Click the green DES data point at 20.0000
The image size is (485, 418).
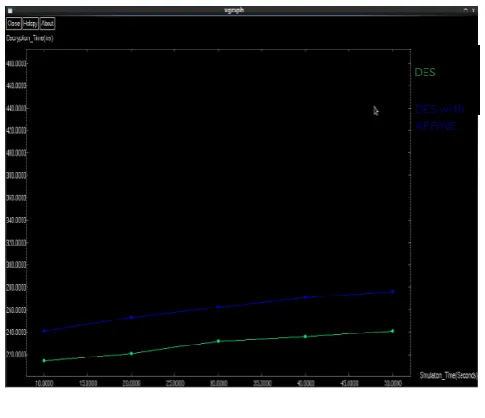click(131, 354)
